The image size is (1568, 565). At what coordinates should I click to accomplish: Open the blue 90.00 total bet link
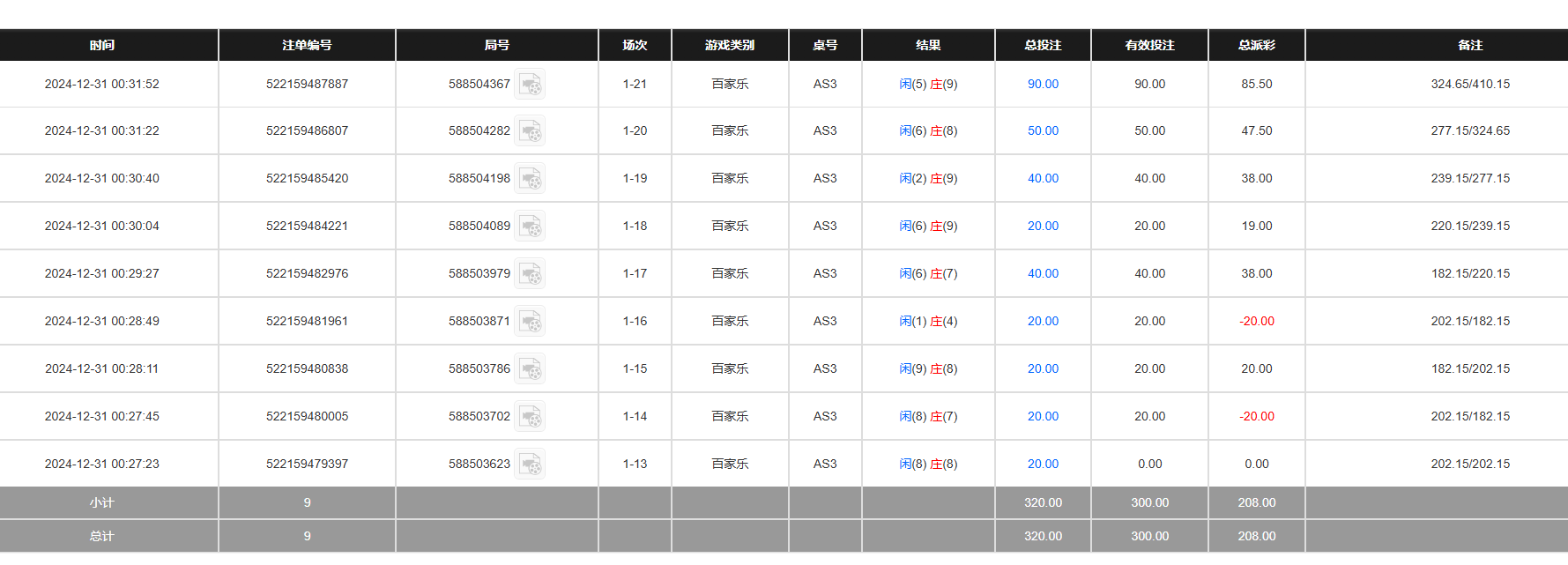tap(1043, 85)
